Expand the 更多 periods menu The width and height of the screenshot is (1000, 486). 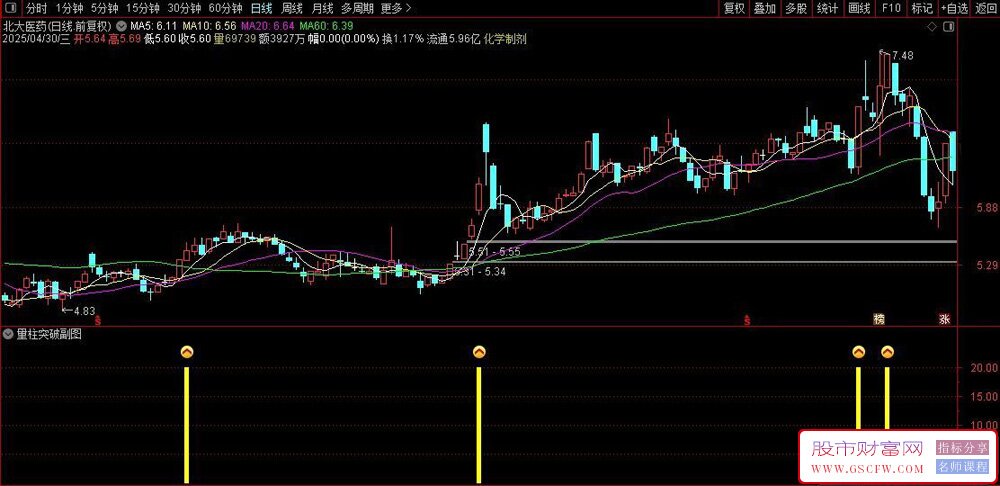395,9
